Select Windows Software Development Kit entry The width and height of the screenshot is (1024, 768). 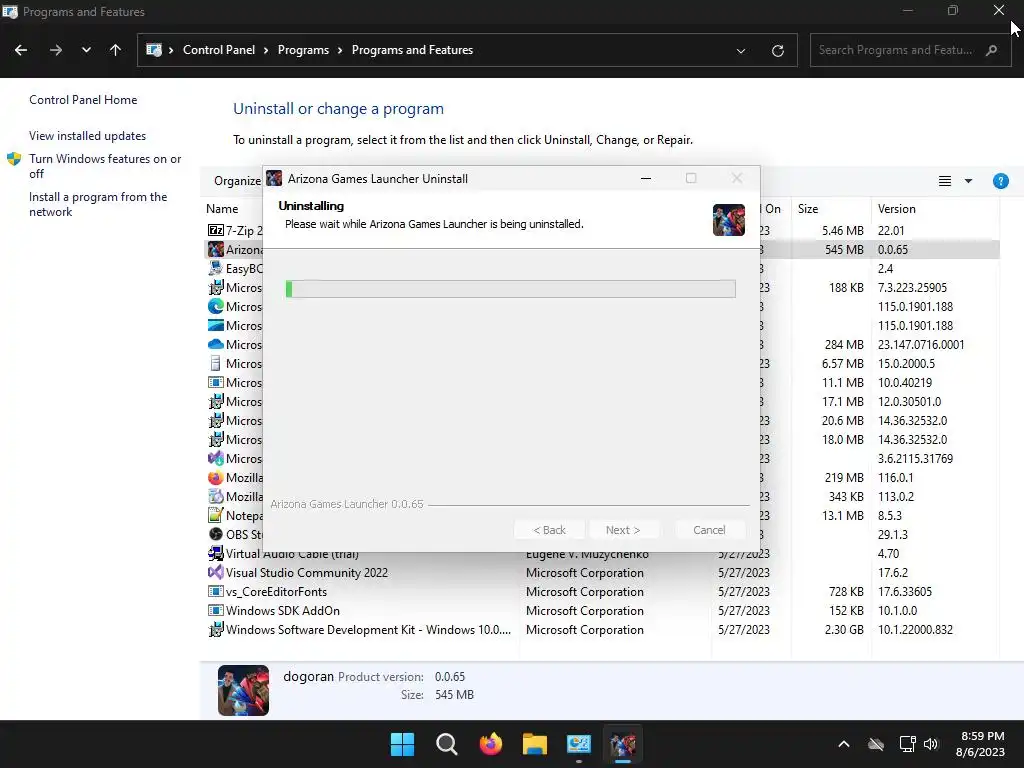(x=368, y=630)
